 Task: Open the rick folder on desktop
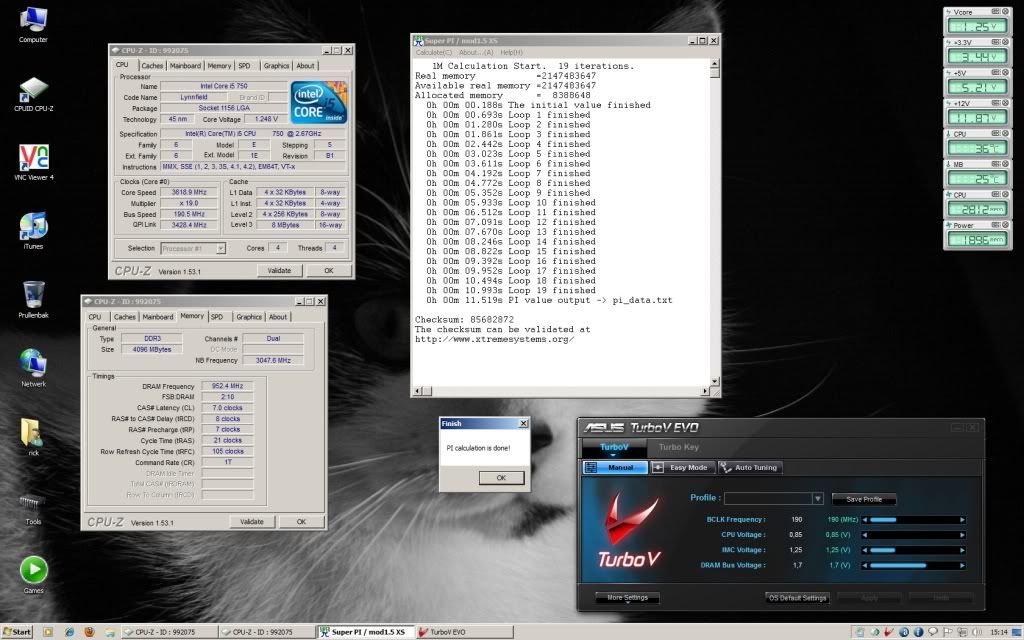33,432
